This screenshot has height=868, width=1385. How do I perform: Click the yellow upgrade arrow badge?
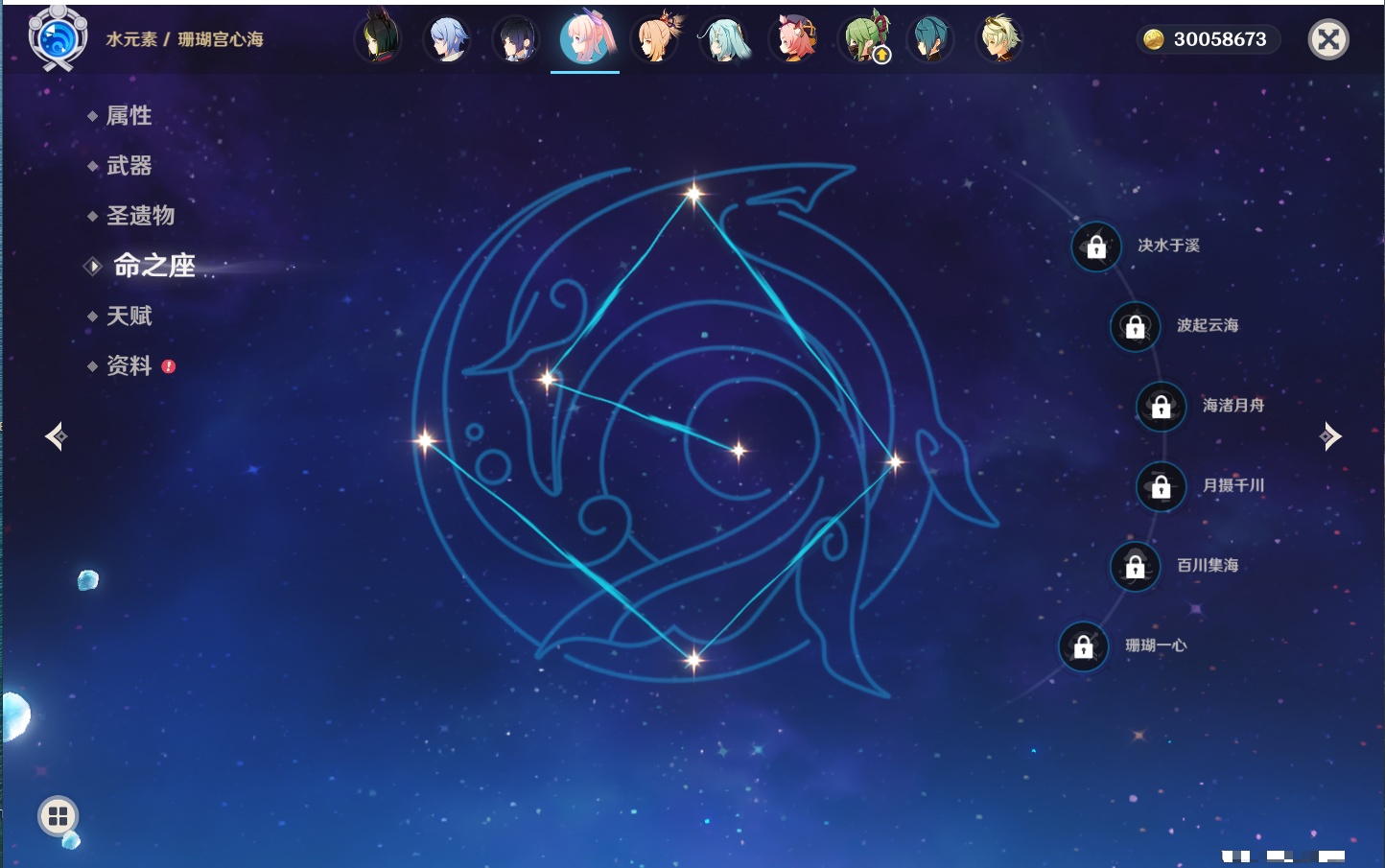pos(881,55)
